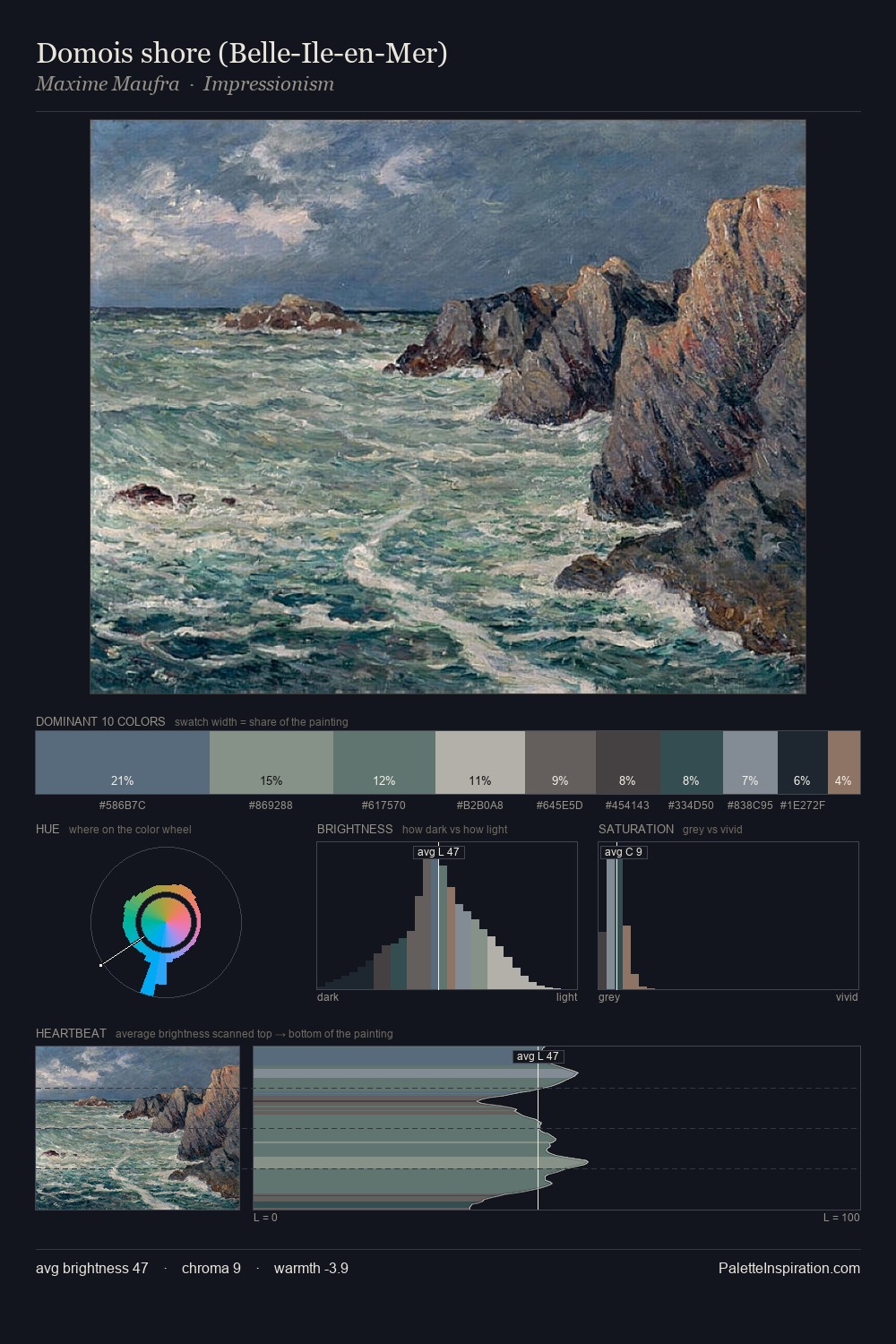Click the hue color wheel chart
The height and width of the screenshot is (1344, 896).
tap(166, 922)
